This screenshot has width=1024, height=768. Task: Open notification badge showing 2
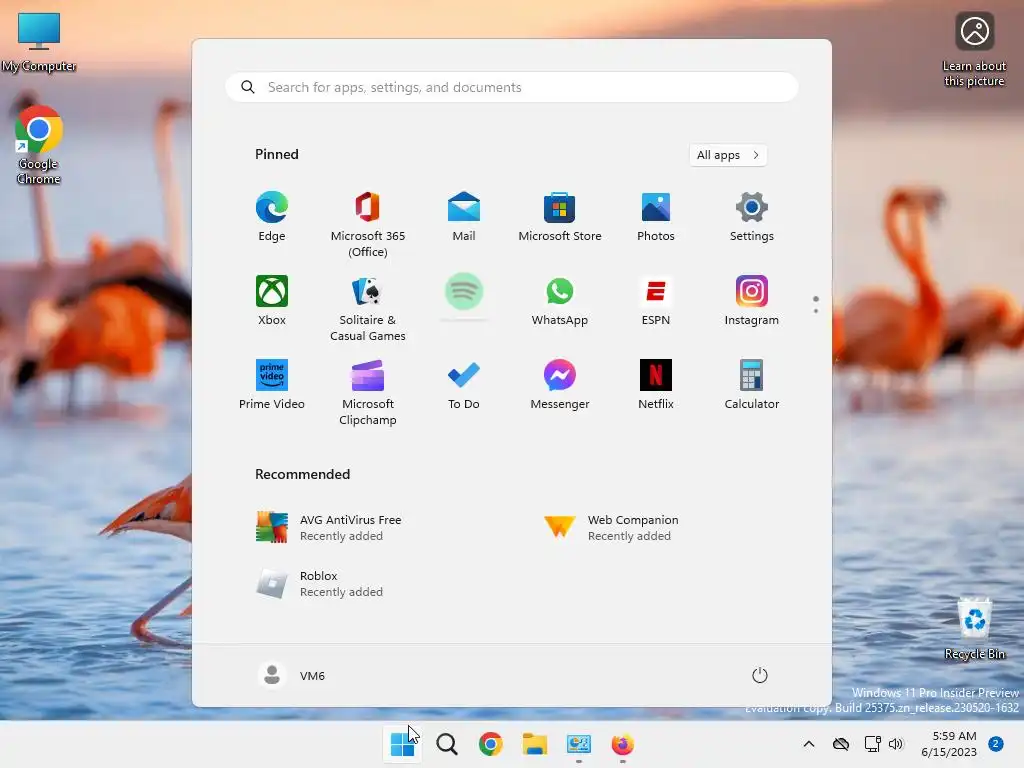[x=996, y=744]
